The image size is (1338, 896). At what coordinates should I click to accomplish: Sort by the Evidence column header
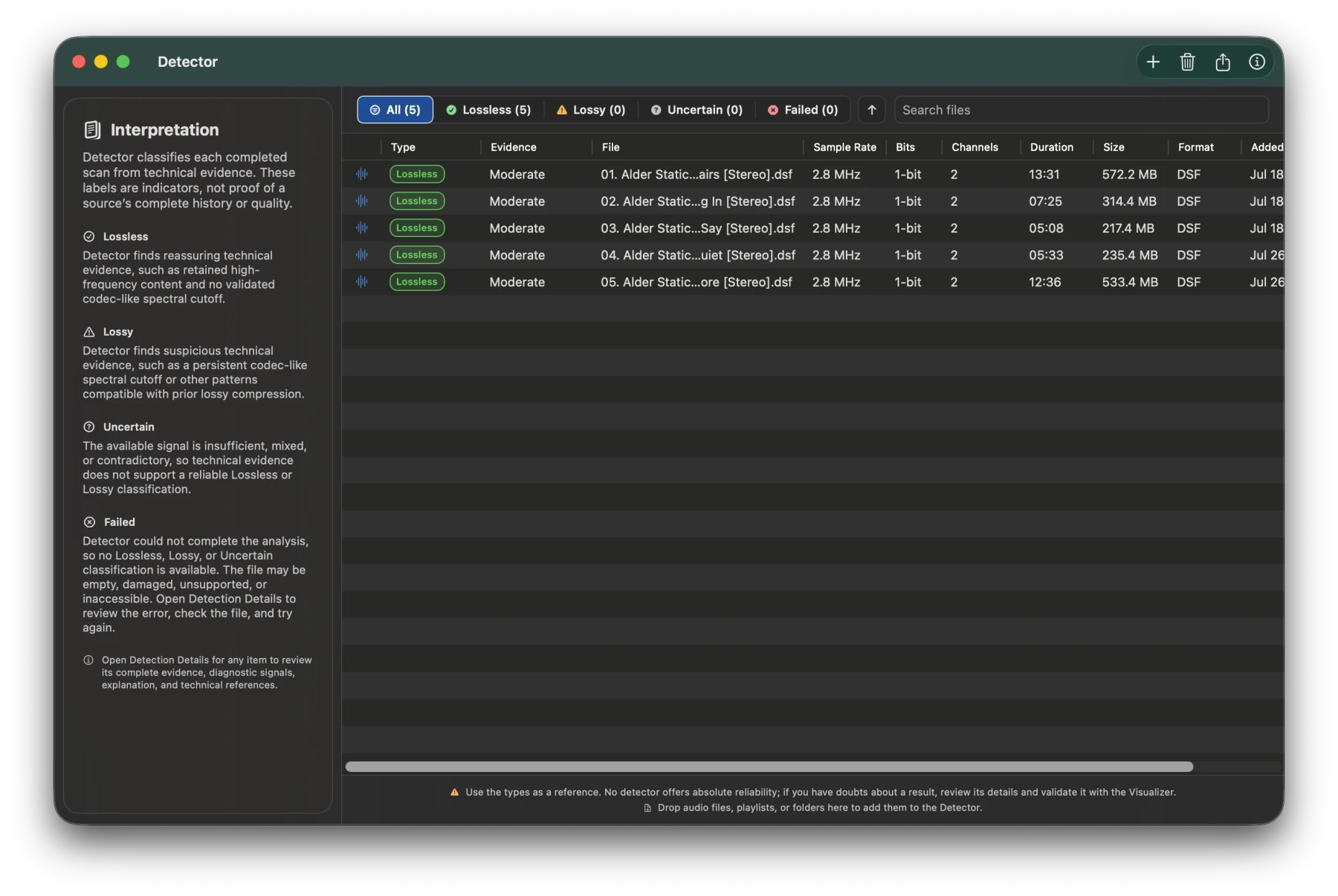(x=537, y=147)
